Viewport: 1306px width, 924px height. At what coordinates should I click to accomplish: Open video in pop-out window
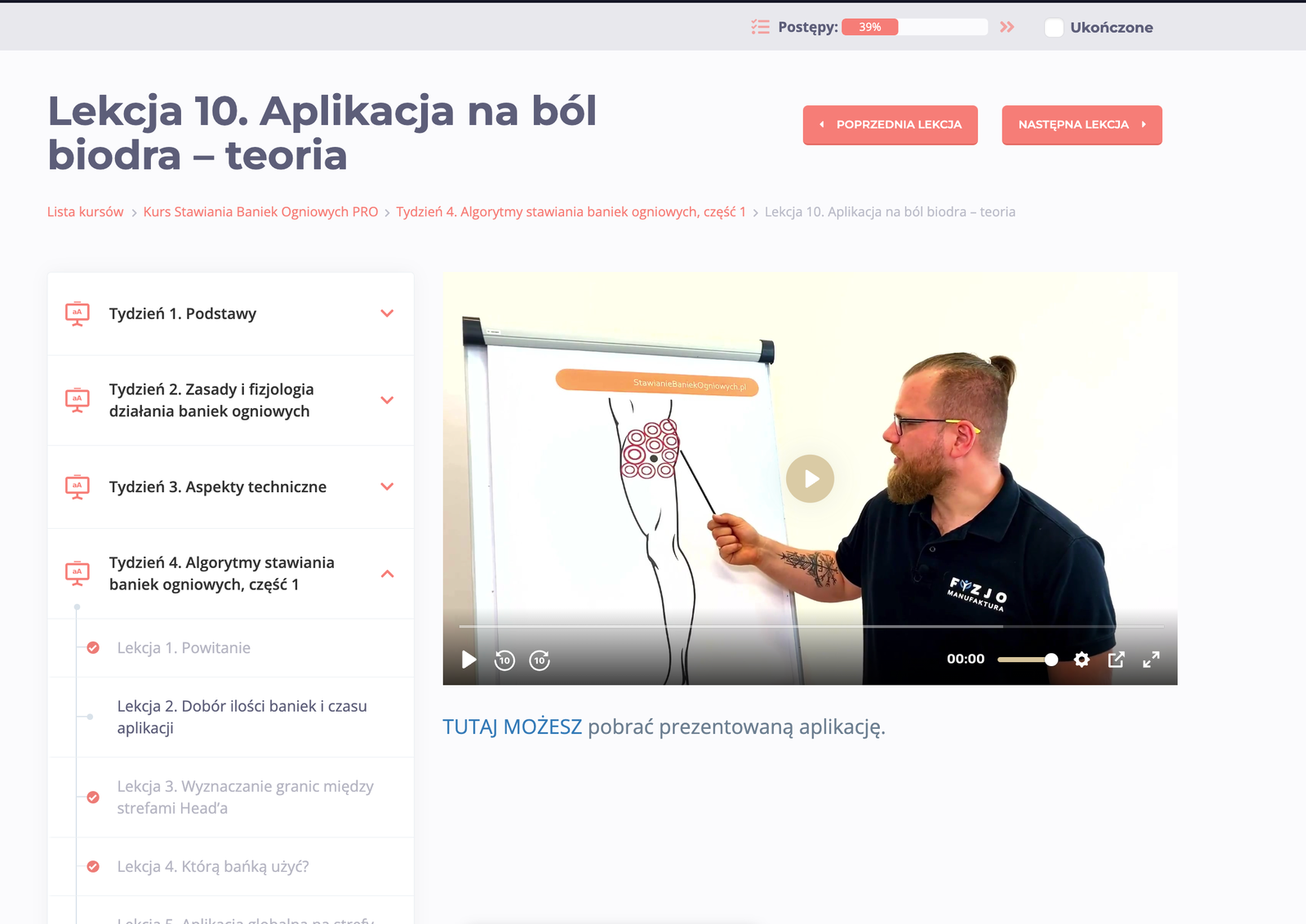pyautogui.click(x=1116, y=660)
